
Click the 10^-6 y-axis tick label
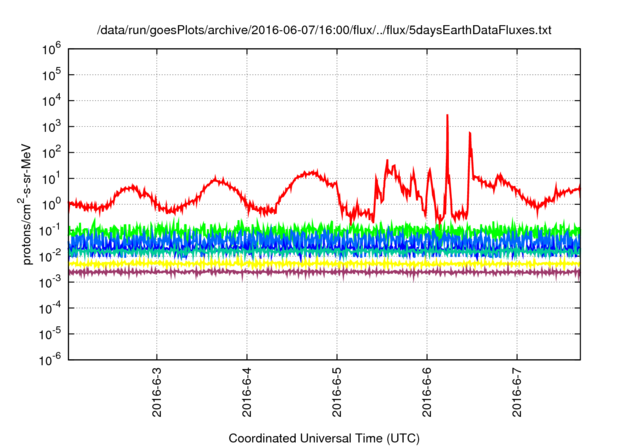[x=51, y=359]
